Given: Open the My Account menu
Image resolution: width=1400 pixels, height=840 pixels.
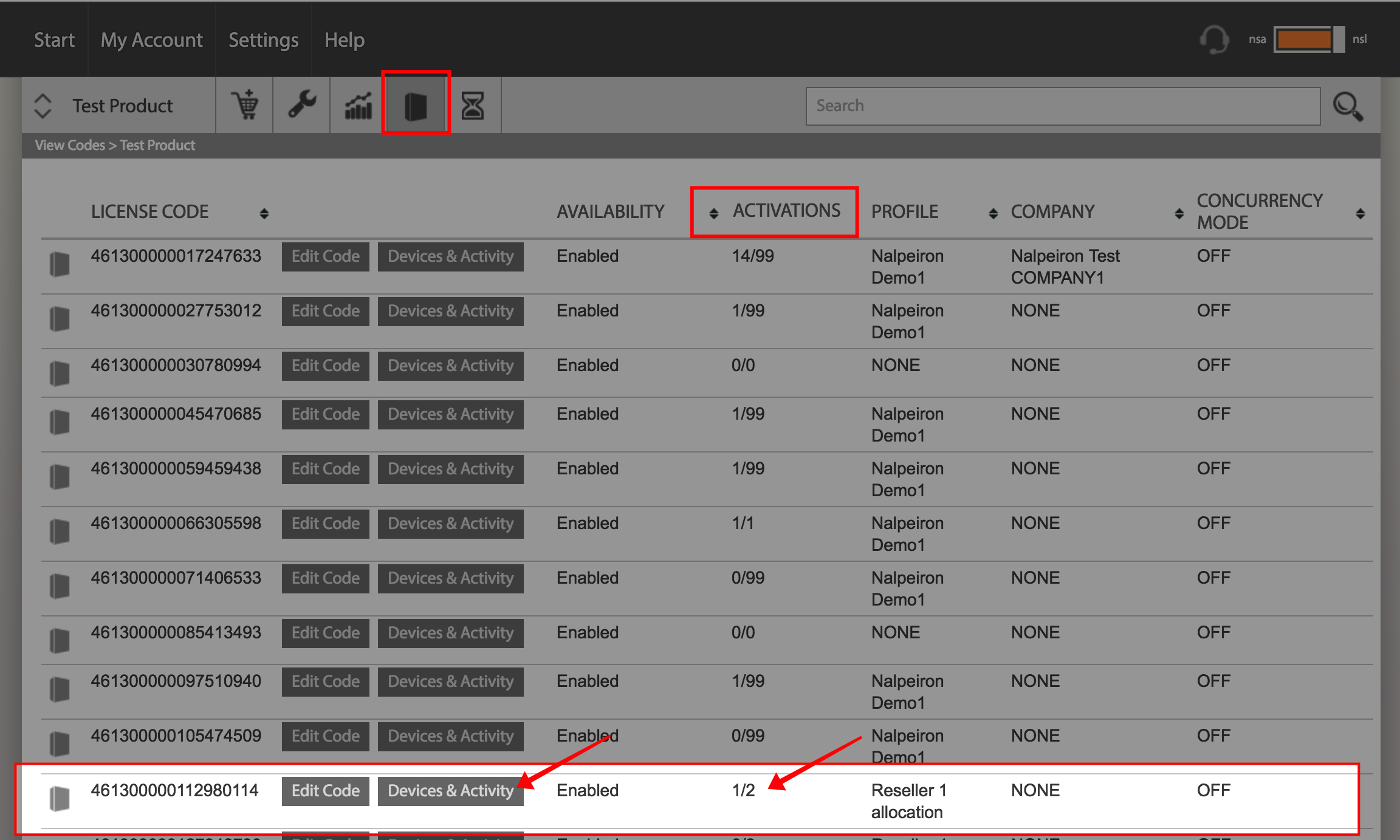Looking at the screenshot, I should [x=151, y=40].
